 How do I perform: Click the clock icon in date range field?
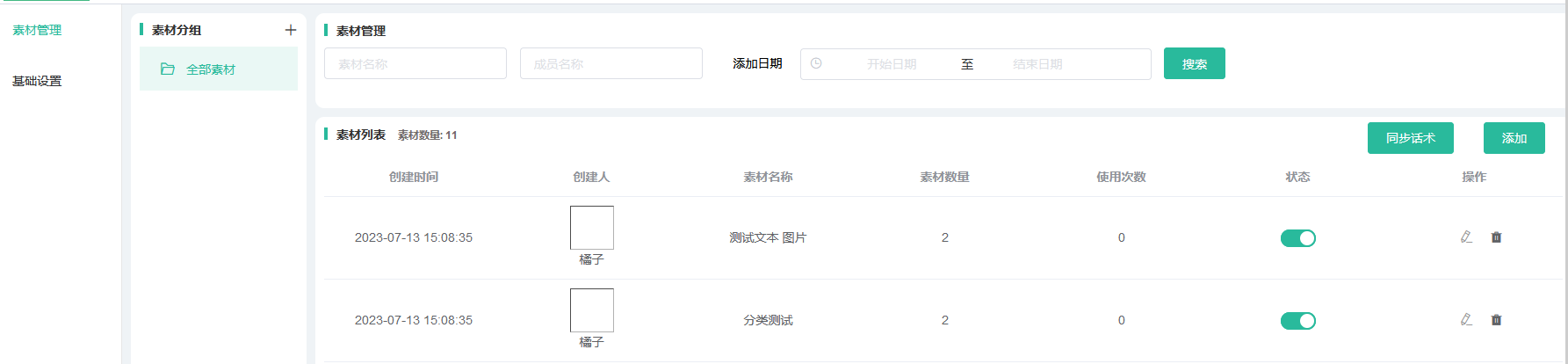pyautogui.click(x=816, y=64)
